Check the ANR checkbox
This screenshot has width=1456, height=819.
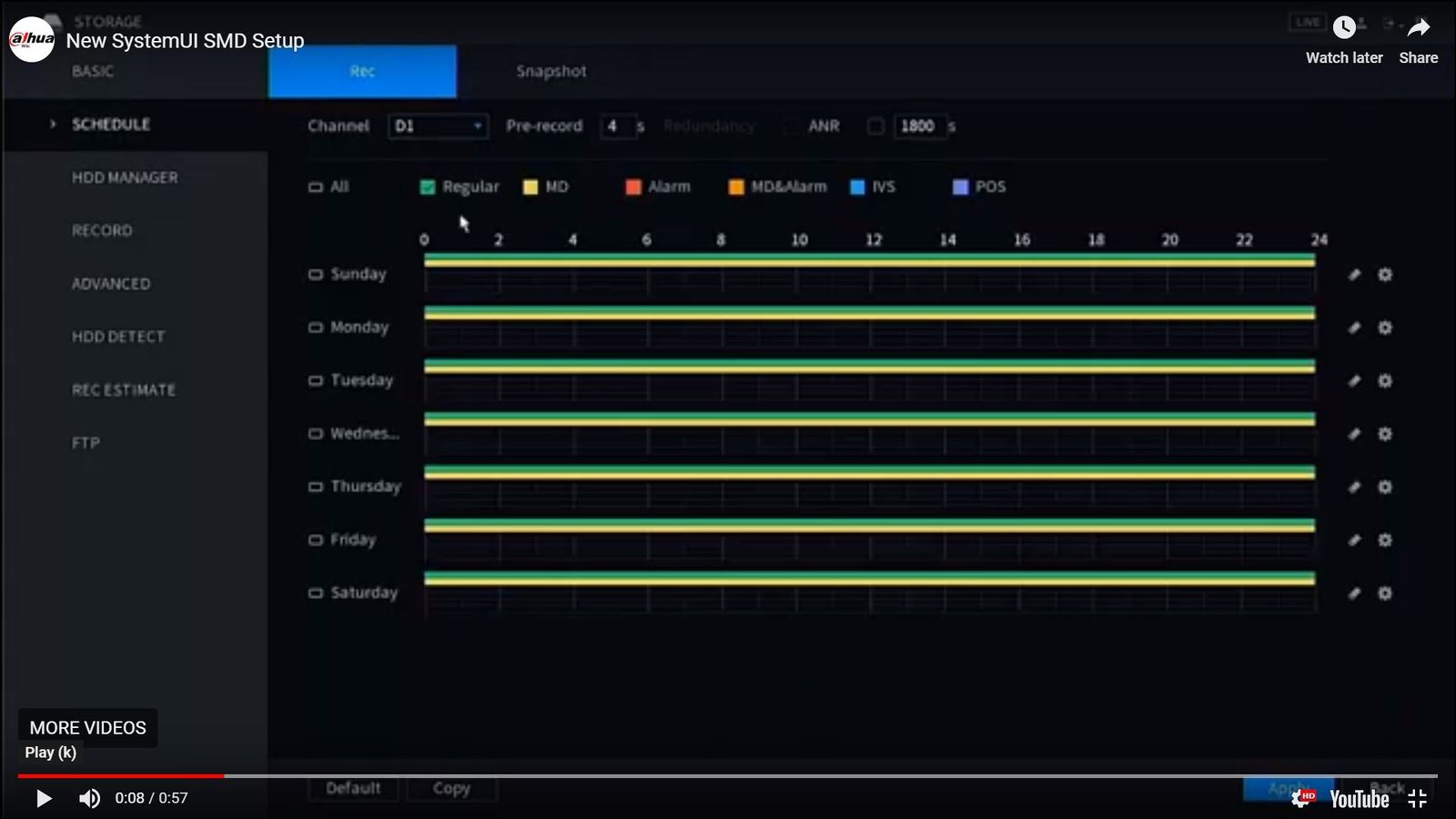pyautogui.click(x=875, y=126)
